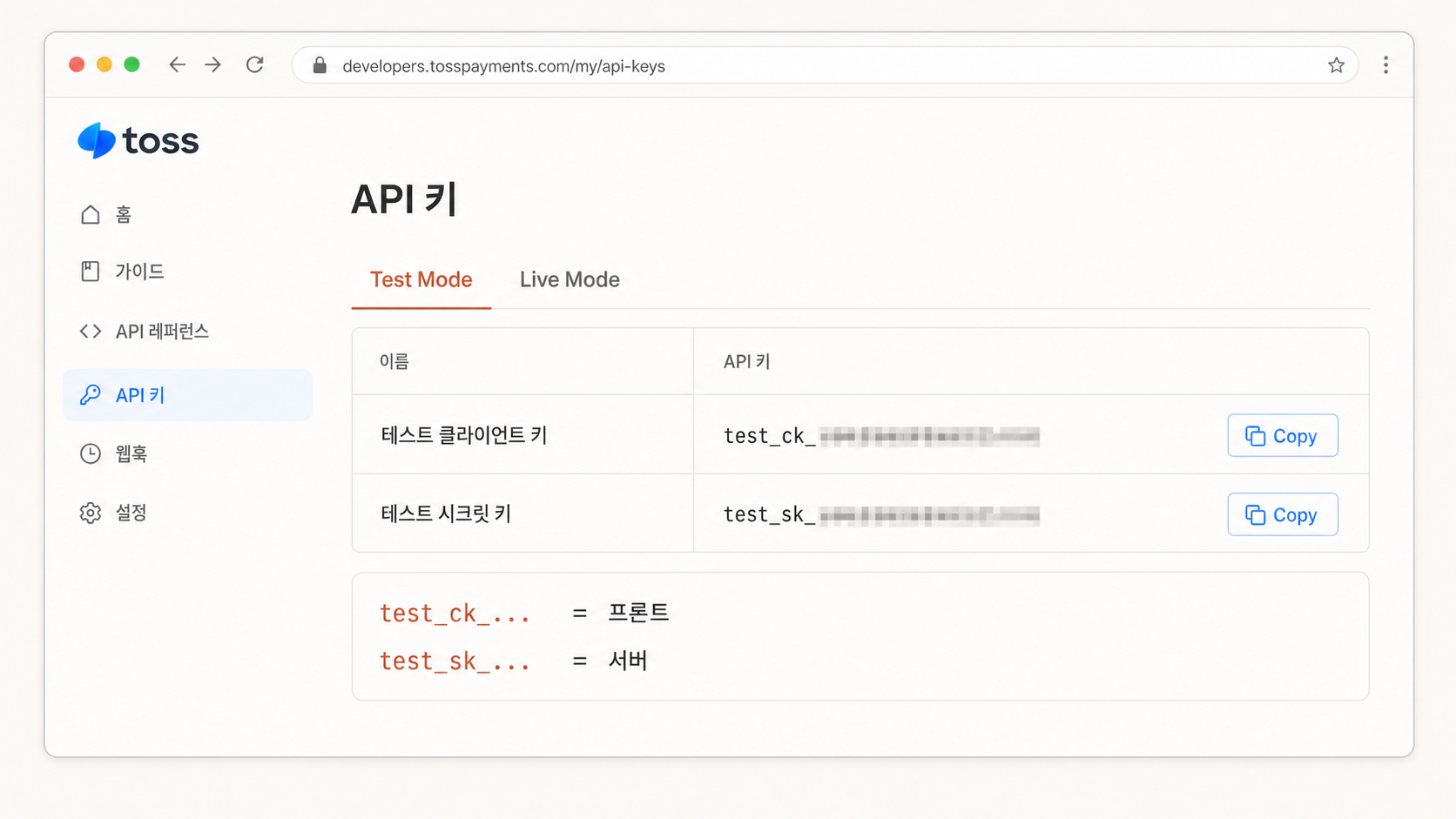The image size is (1456, 819).
Task: Reload the page with refresh icon
Action: [254, 64]
